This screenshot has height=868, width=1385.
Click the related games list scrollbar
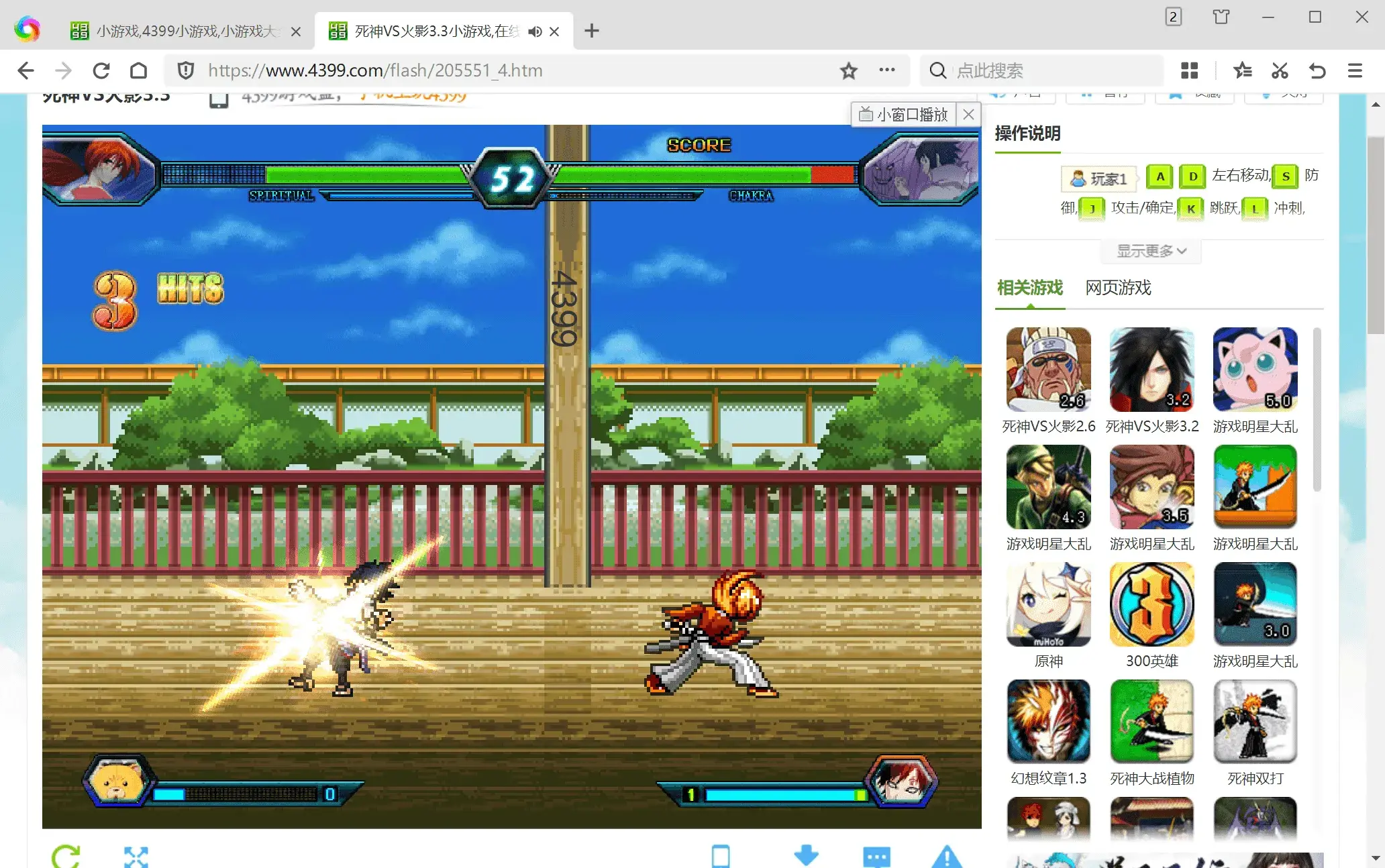(1317, 409)
